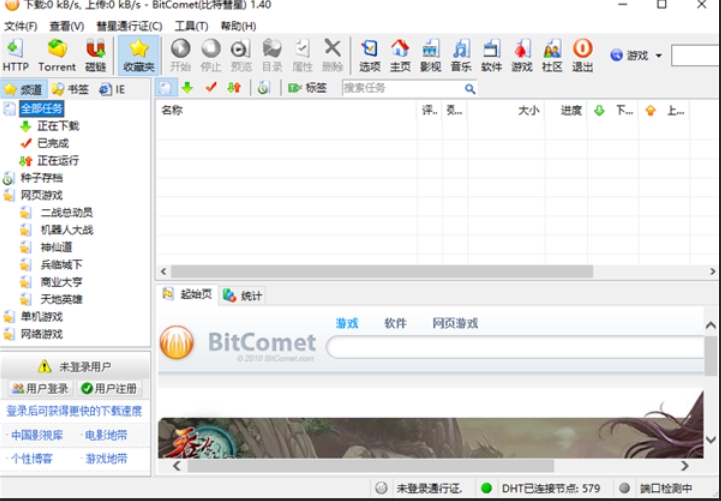
Task: Expand the 游戏 search category dropdown
Action: point(658,56)
